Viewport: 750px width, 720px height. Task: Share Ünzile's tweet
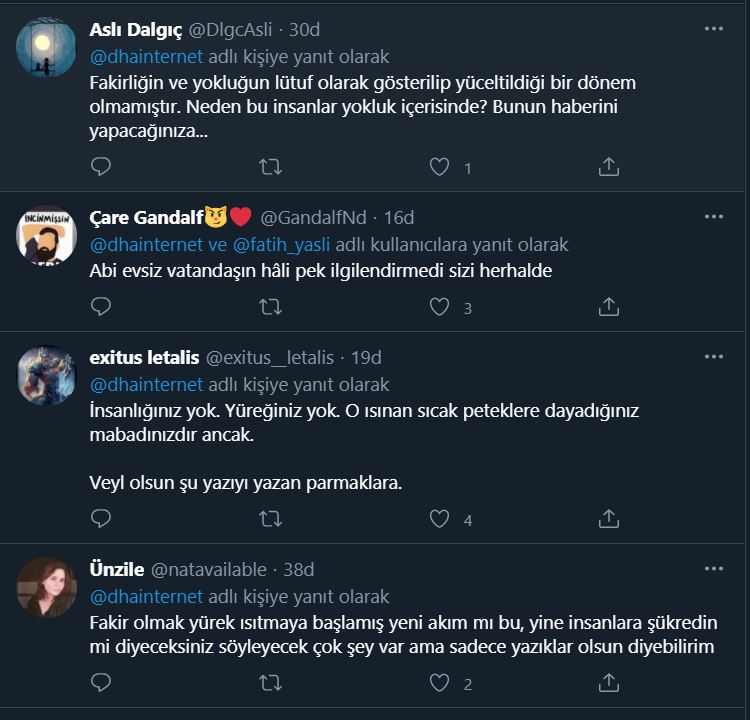(x=608, y=683)
